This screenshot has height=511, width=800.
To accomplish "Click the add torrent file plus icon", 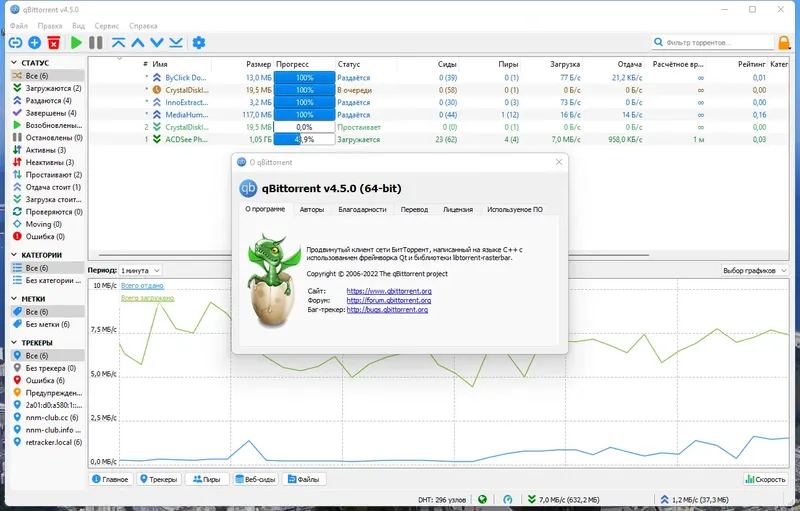I will coord(35,43).
